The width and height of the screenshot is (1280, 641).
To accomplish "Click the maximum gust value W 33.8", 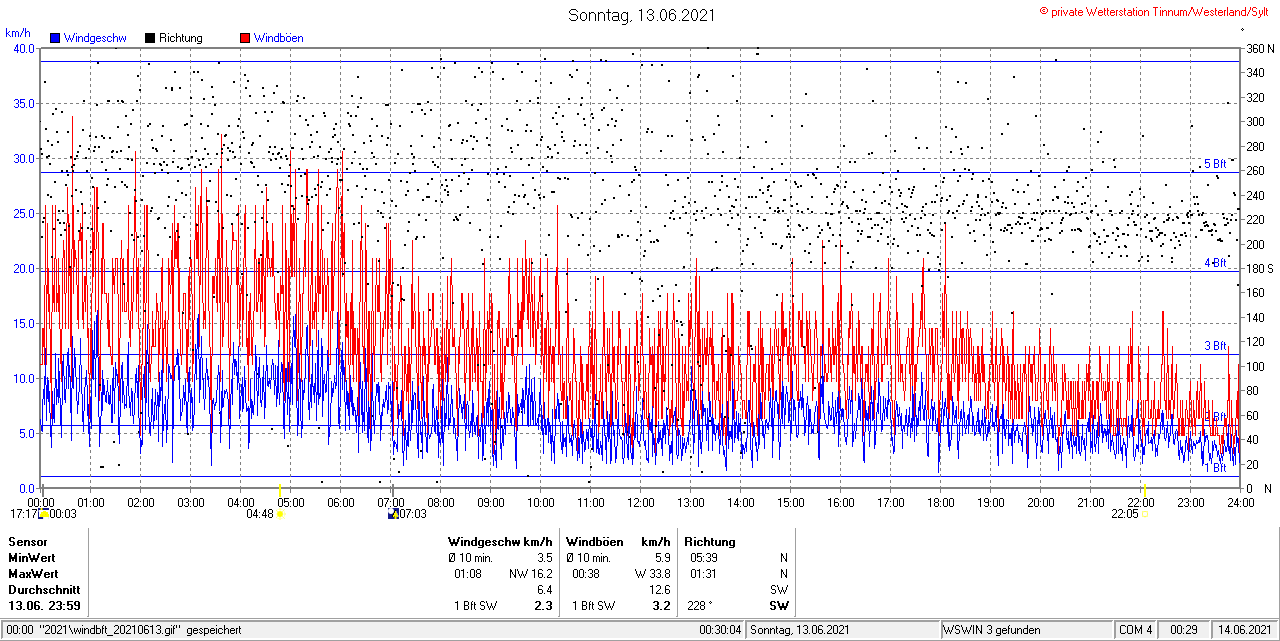I will 652,574.
